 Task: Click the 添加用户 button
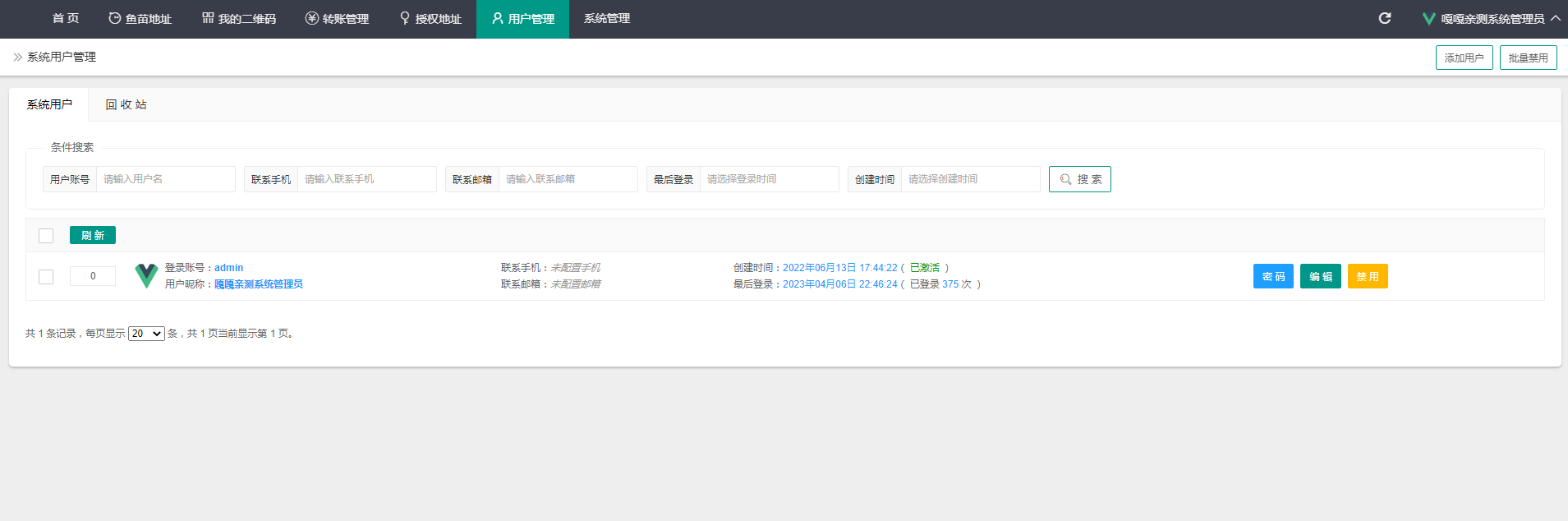(1464, 58)
